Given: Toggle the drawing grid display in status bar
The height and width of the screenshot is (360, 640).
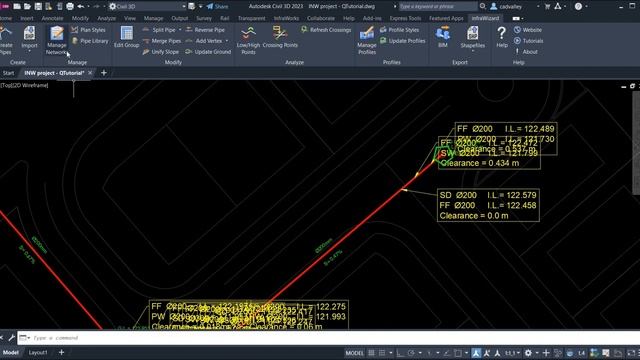Looking at the screenshot, I should [371, 353].
